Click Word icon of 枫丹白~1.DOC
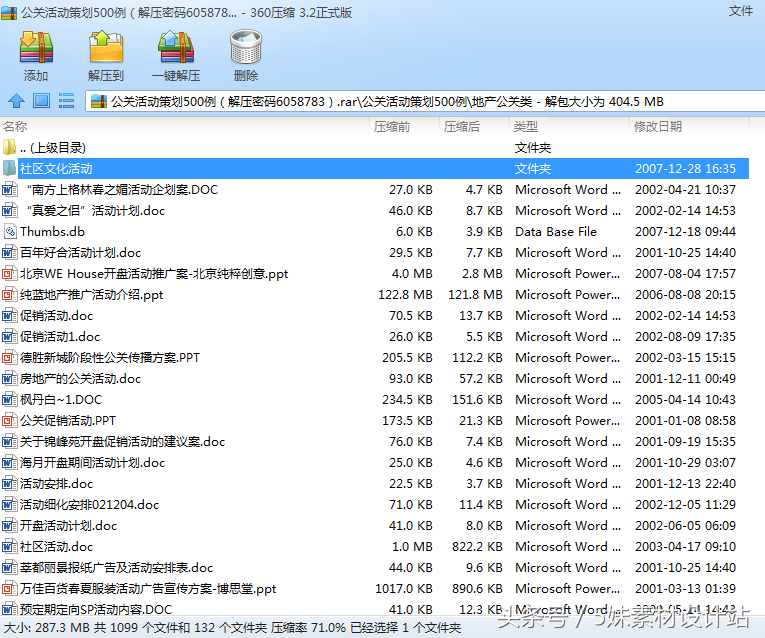Viewport: 765px width, 638px height. click(9, 399)
